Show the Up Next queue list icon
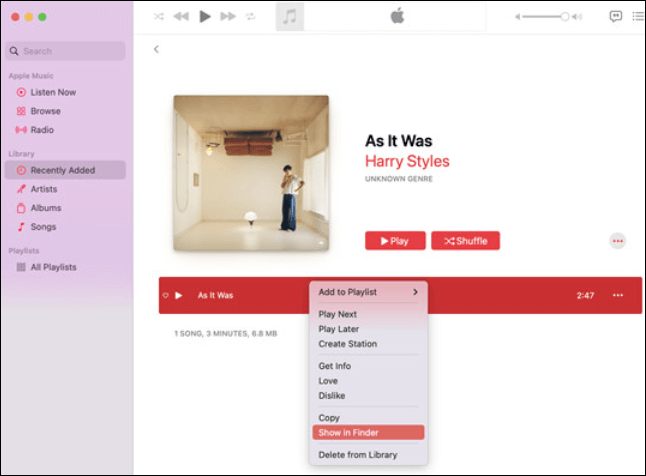Viewport: 646px width, 476px height. coord(640,16)
